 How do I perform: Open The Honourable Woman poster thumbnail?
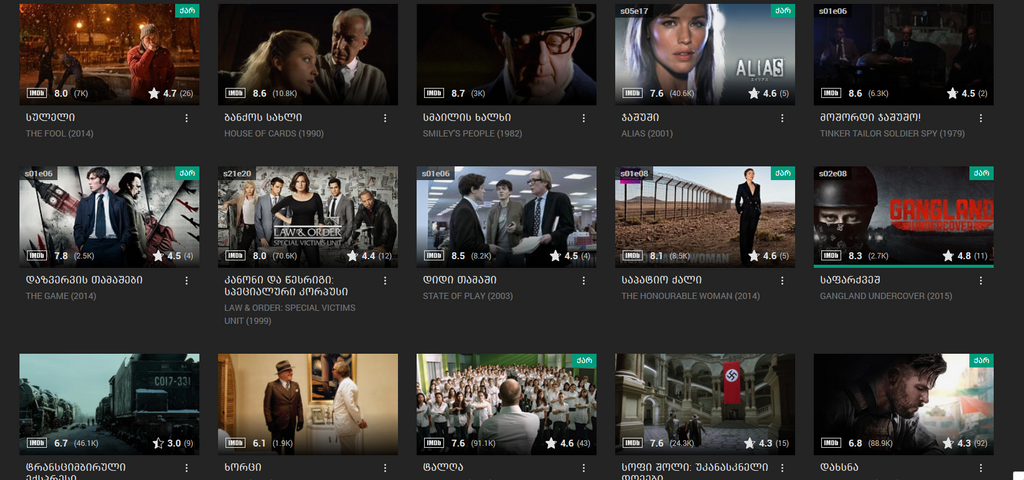(x=705, y=217)
